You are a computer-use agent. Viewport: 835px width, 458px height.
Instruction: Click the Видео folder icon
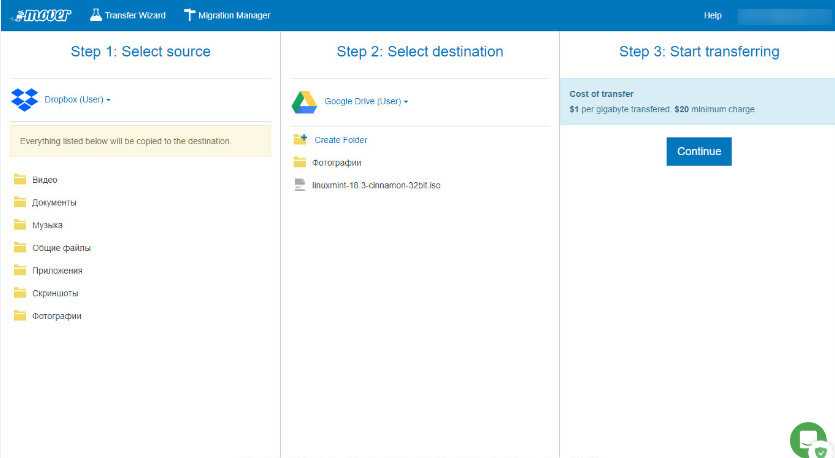(19, 180)
